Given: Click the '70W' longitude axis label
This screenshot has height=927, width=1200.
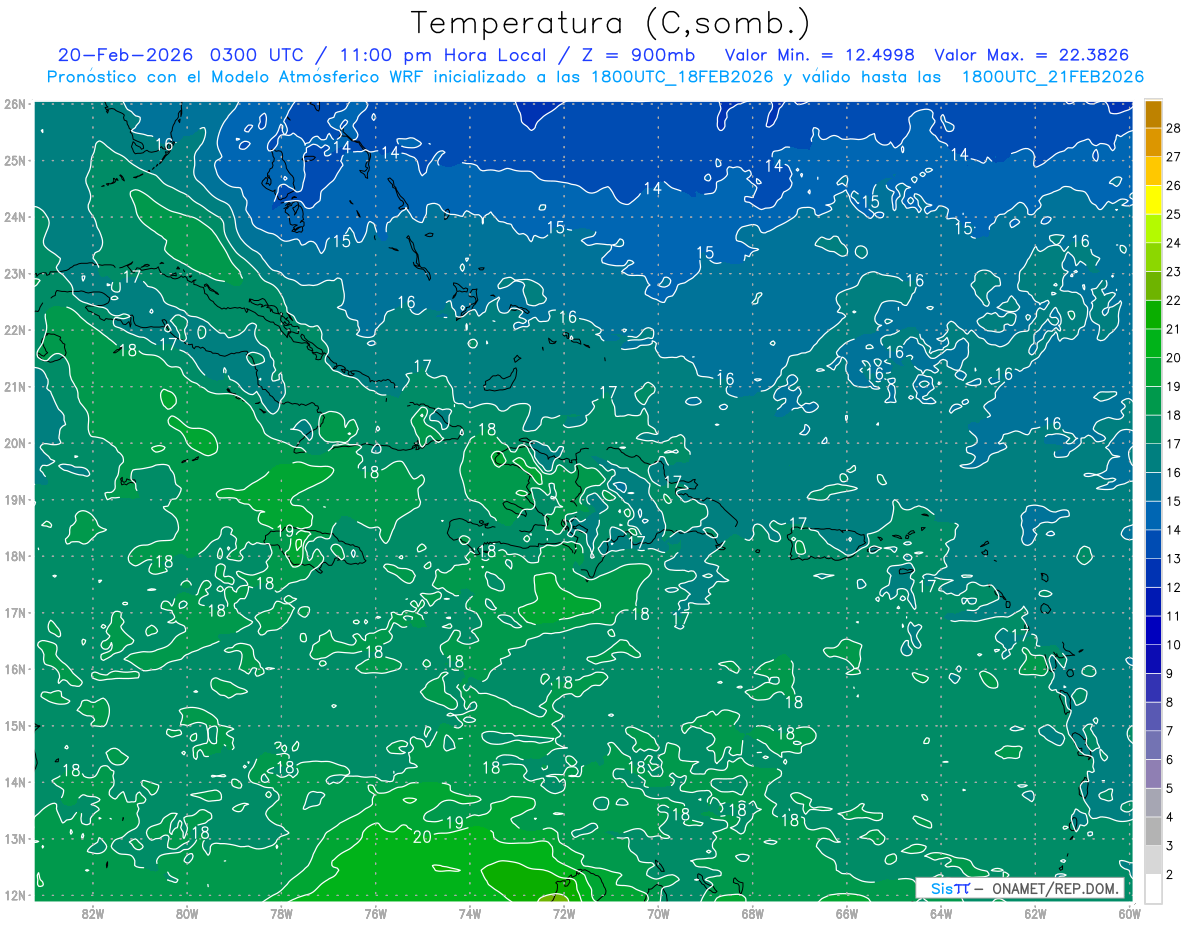Looking at the screenshot, I should [658, 913].
